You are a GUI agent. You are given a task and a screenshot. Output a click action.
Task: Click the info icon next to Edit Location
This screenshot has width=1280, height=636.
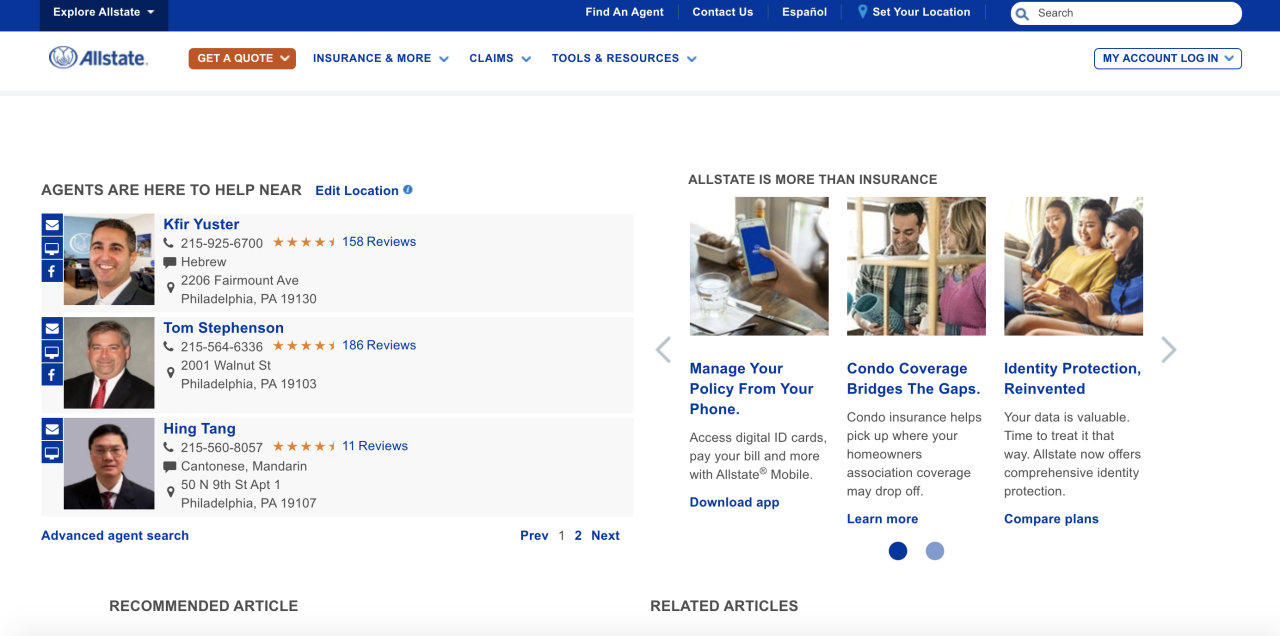pos(406,189)
